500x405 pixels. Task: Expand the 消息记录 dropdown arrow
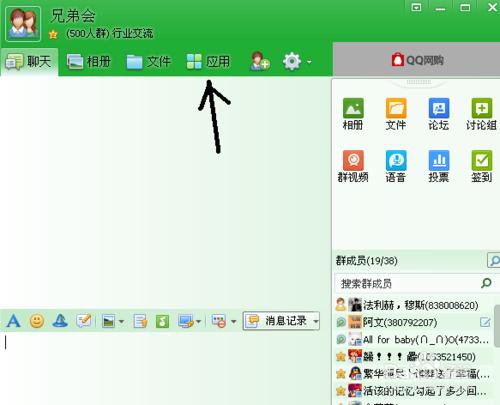pyautogui.click(x=316, y=321)
